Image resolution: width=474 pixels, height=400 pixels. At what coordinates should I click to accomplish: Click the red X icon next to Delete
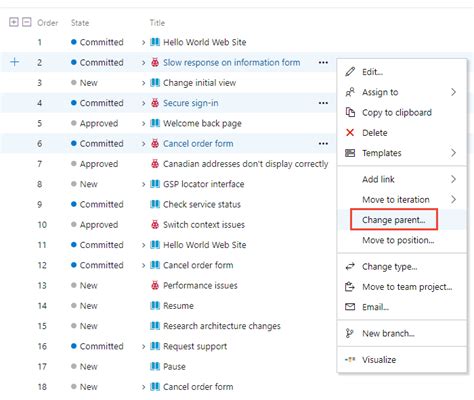350,133
